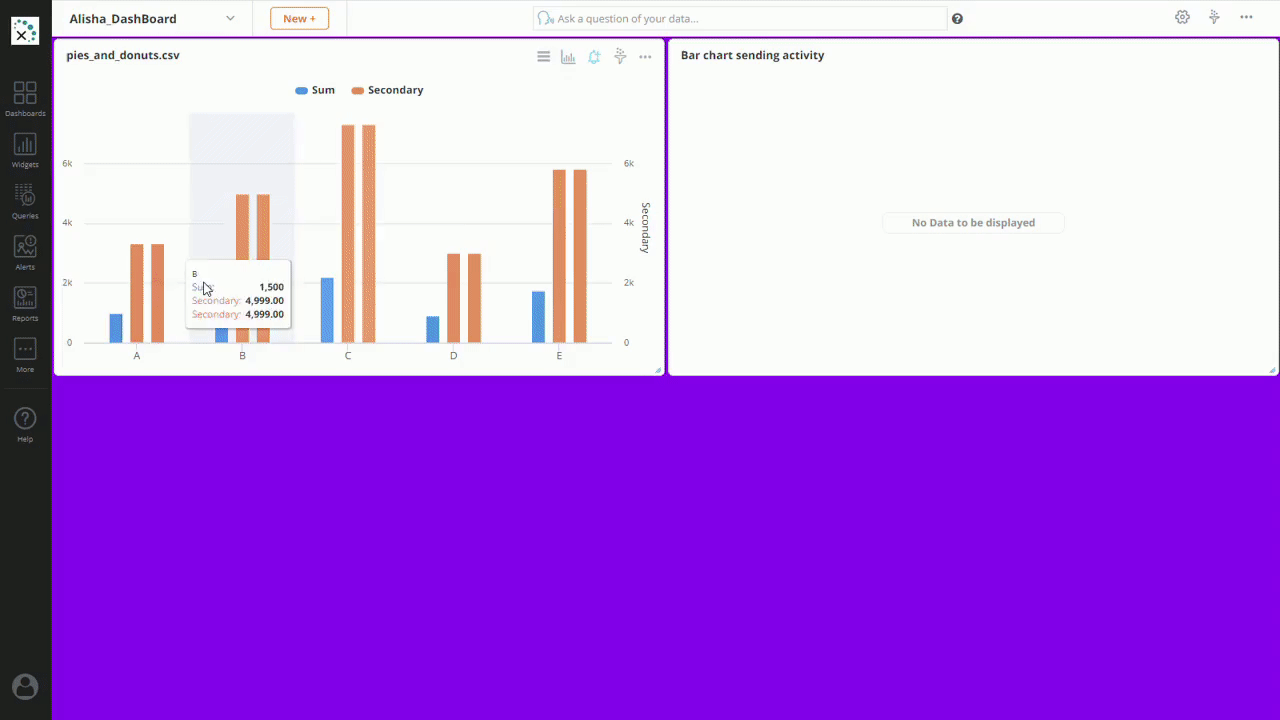
Task: Open the Dashboards section
Action: click(x=25, y=99)
